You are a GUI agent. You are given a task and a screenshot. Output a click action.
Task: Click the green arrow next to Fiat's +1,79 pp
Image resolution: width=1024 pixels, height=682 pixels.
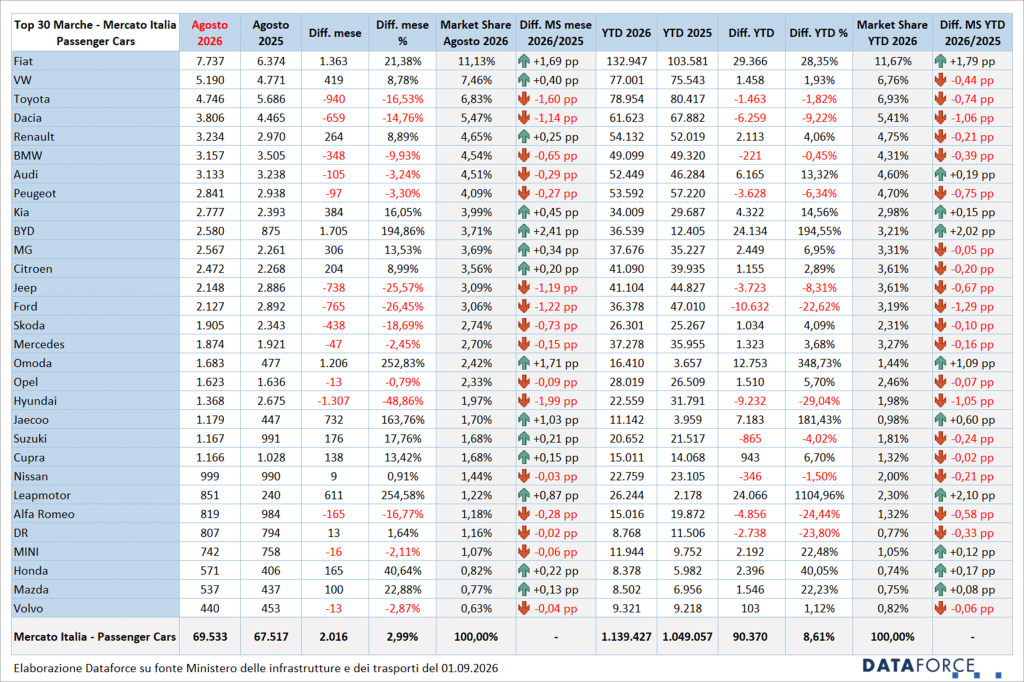coord(940,61)
